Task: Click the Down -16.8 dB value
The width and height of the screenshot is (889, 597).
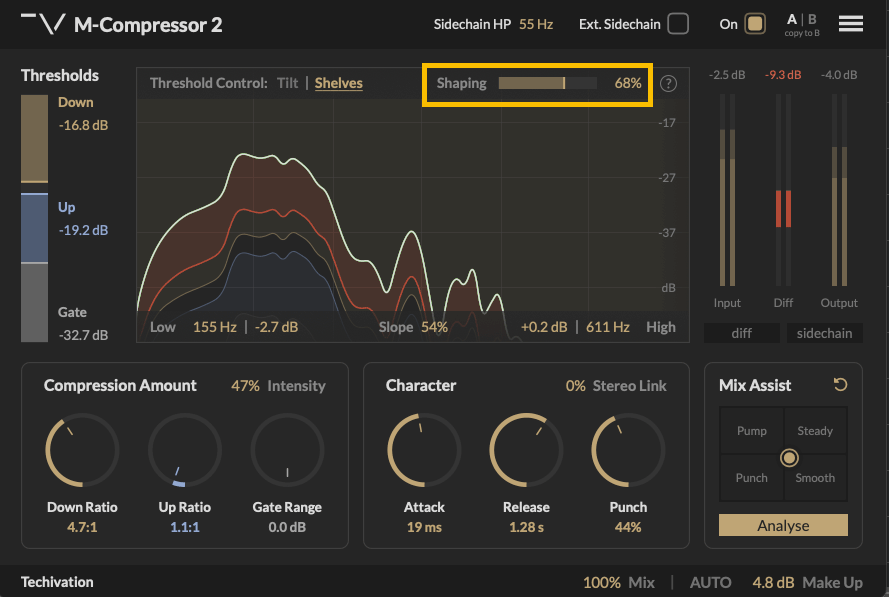Action: coord(83,125)
